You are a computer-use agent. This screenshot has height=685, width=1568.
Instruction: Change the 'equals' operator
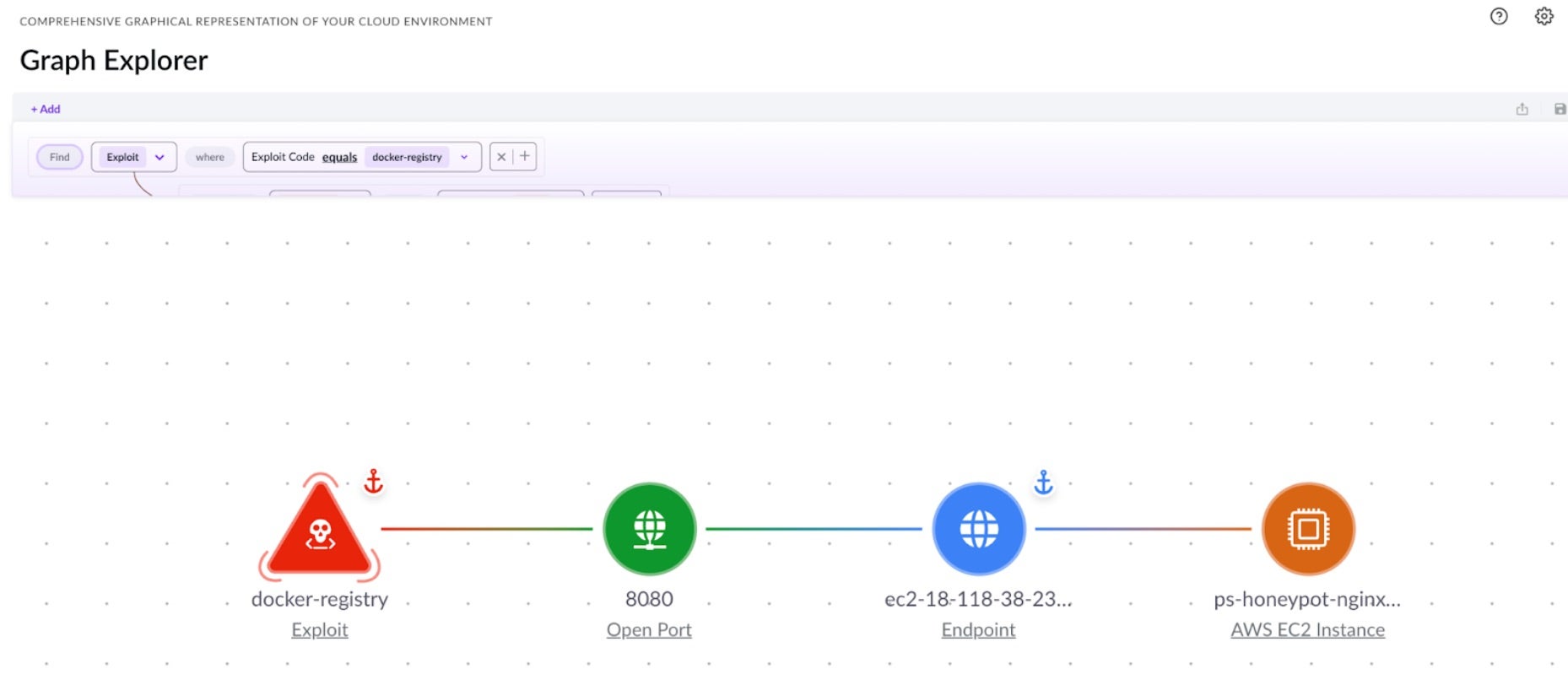coord(339,157)
